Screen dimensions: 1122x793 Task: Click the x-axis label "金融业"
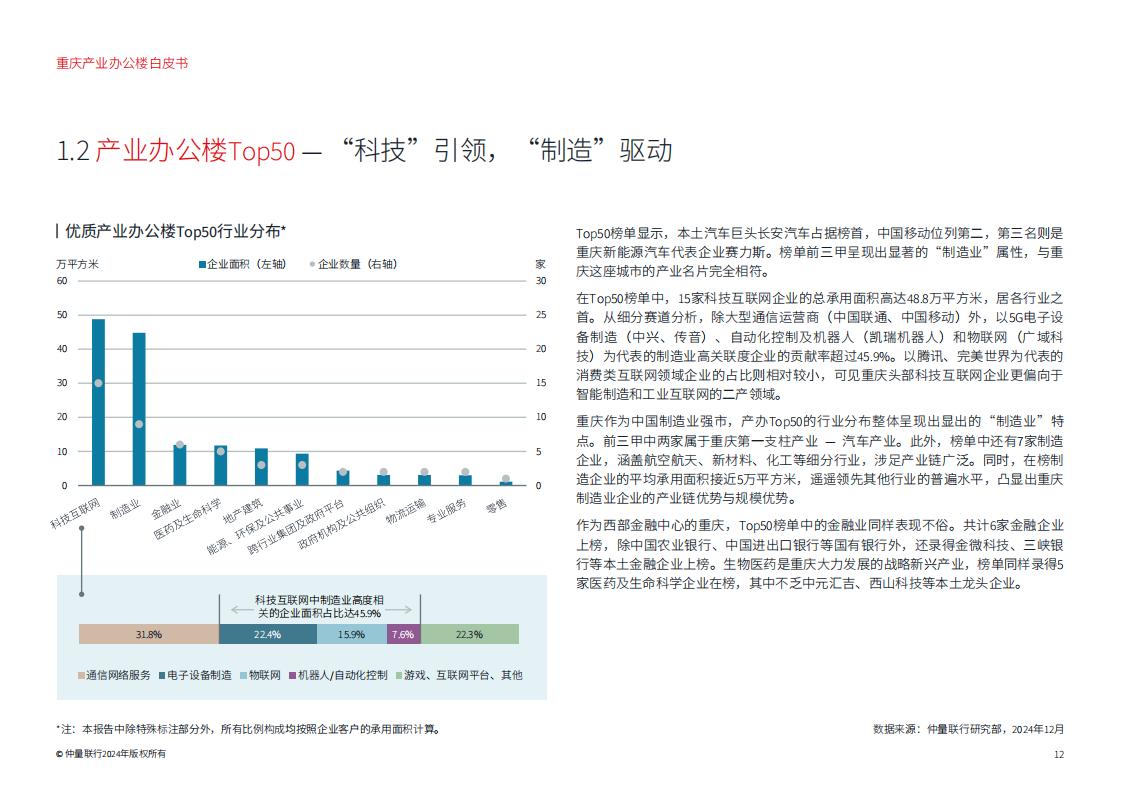click(166, 509)
